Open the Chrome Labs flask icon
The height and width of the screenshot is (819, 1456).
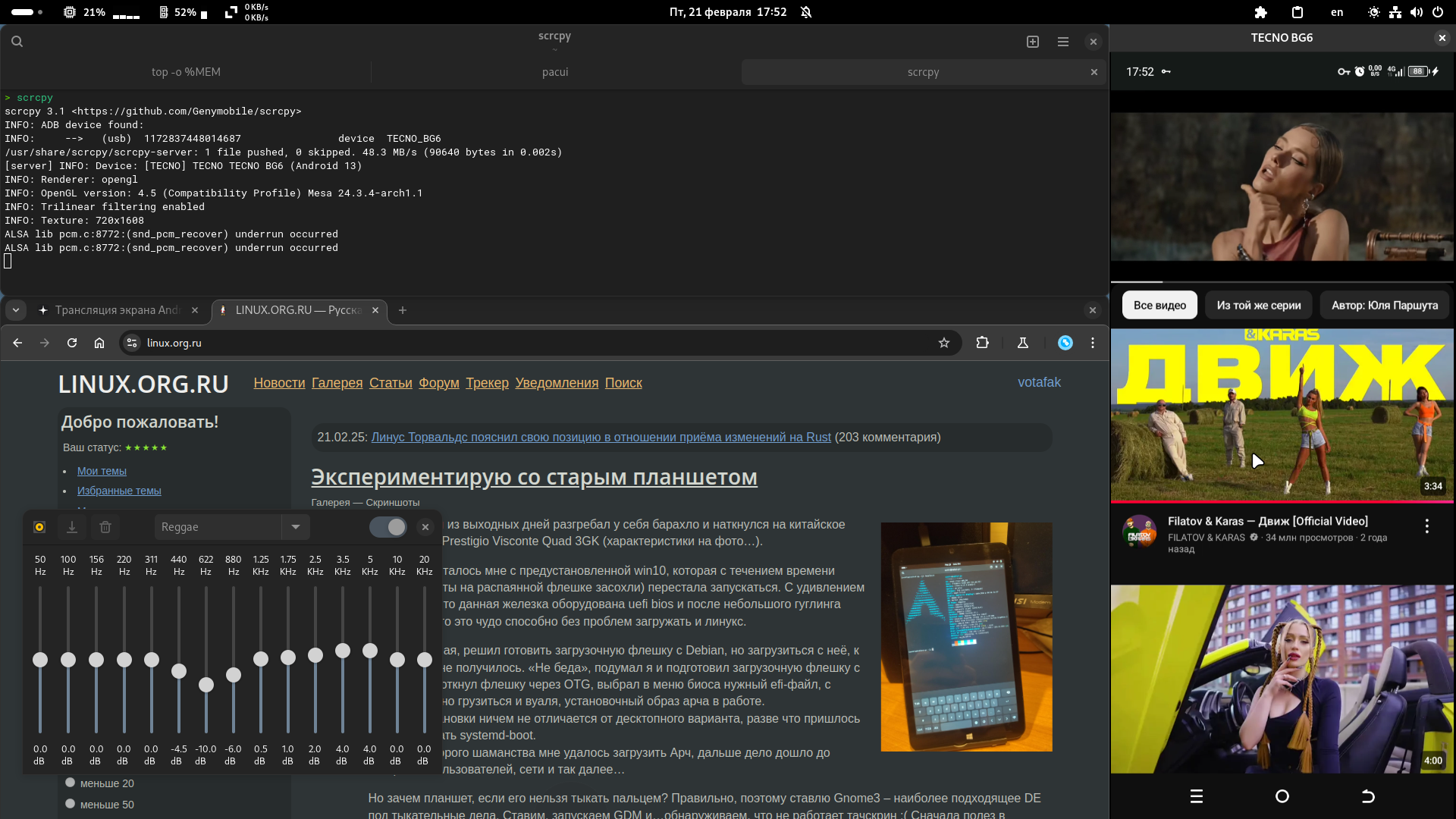[x=1023, y=343]
